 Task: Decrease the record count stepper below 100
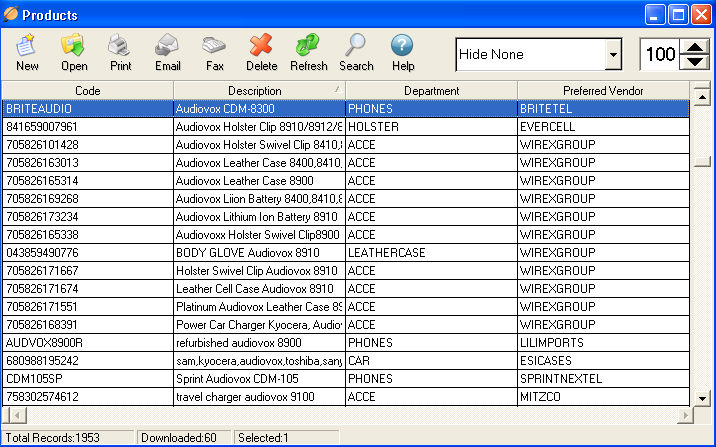pos(695,62)
